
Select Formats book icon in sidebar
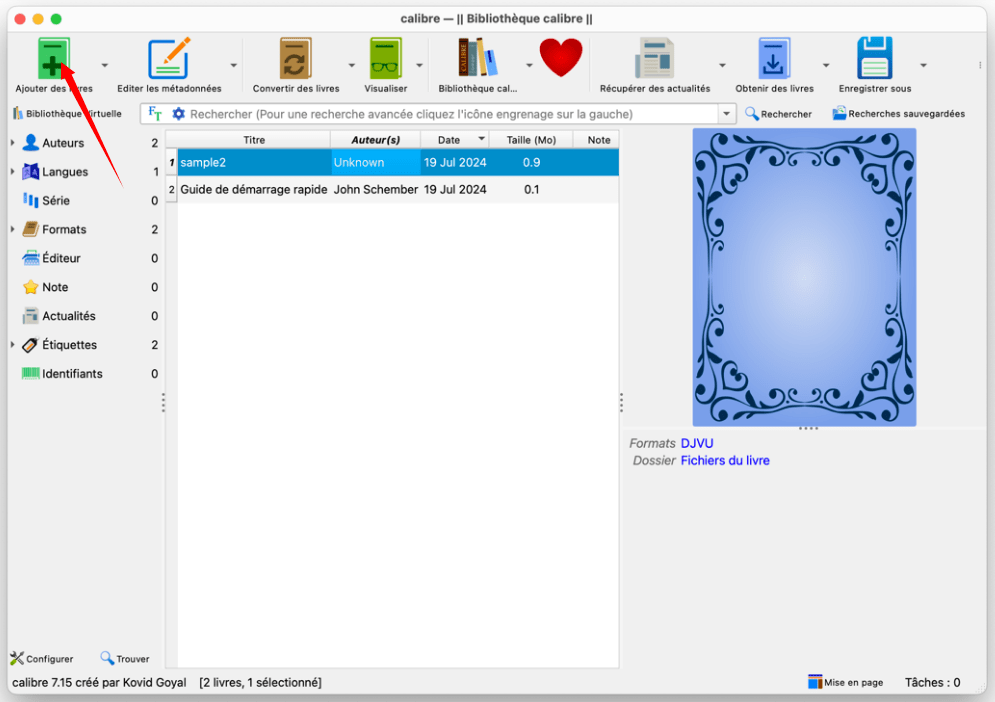coord(30,229)
